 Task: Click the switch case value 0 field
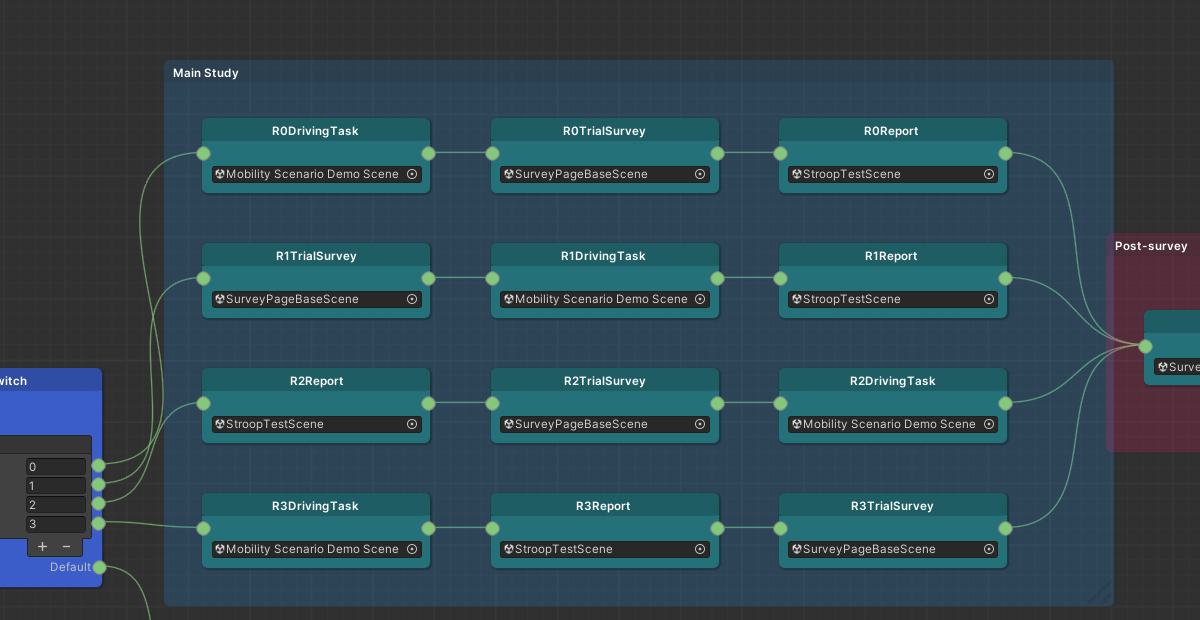56,467
